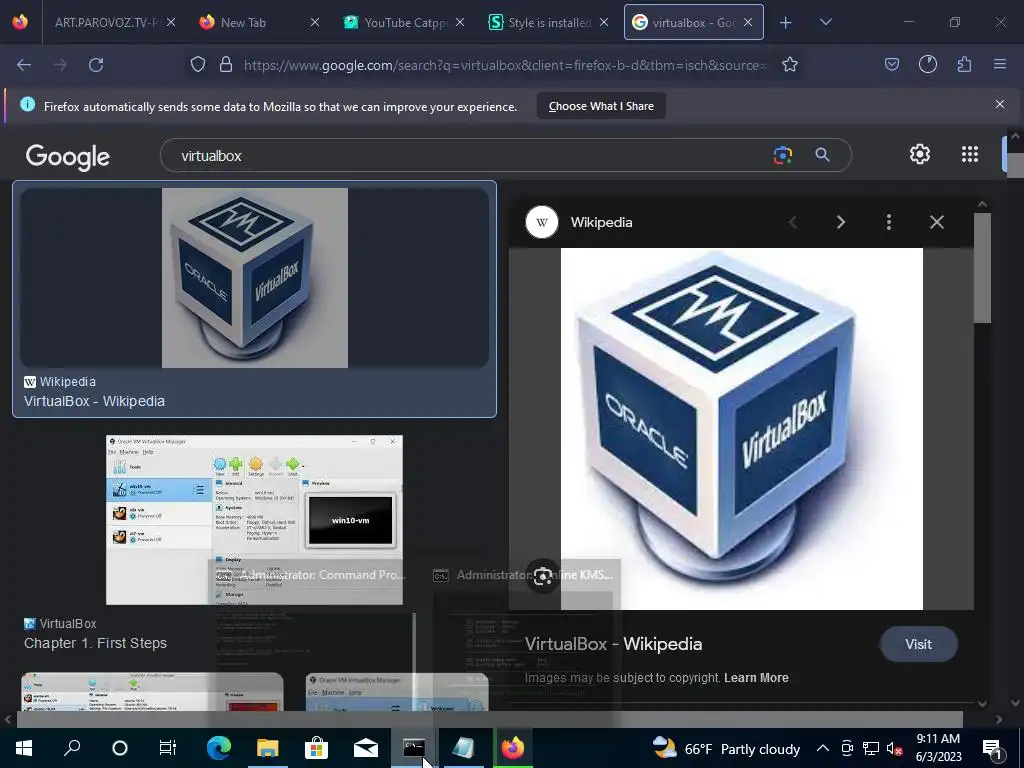Screen dimensions: 1024x768
Task: Go back to the previous page
Action: [x=24, y=65]
